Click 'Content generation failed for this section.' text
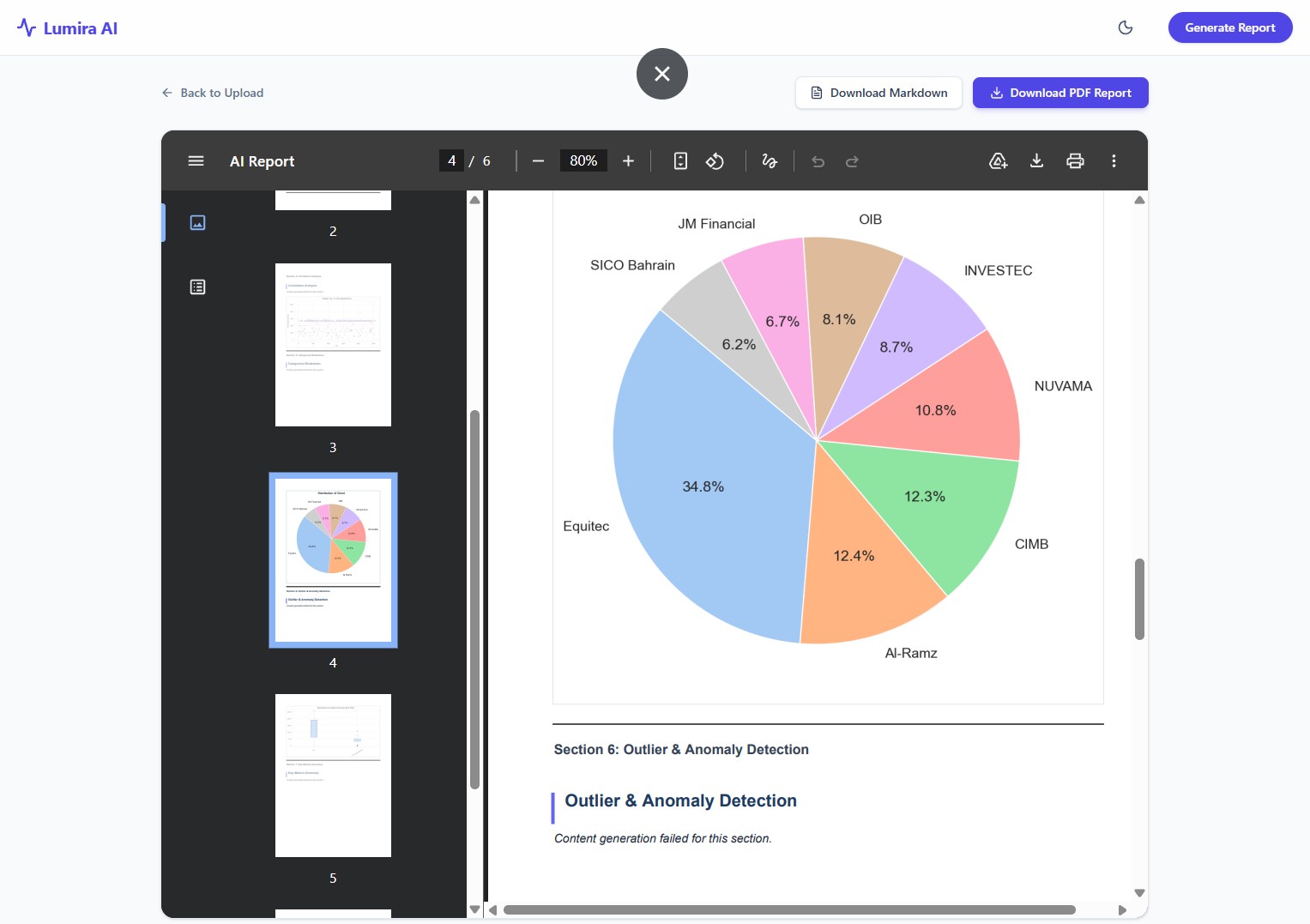This screenshot has width=1310, height=924. (x=663, y=838)
